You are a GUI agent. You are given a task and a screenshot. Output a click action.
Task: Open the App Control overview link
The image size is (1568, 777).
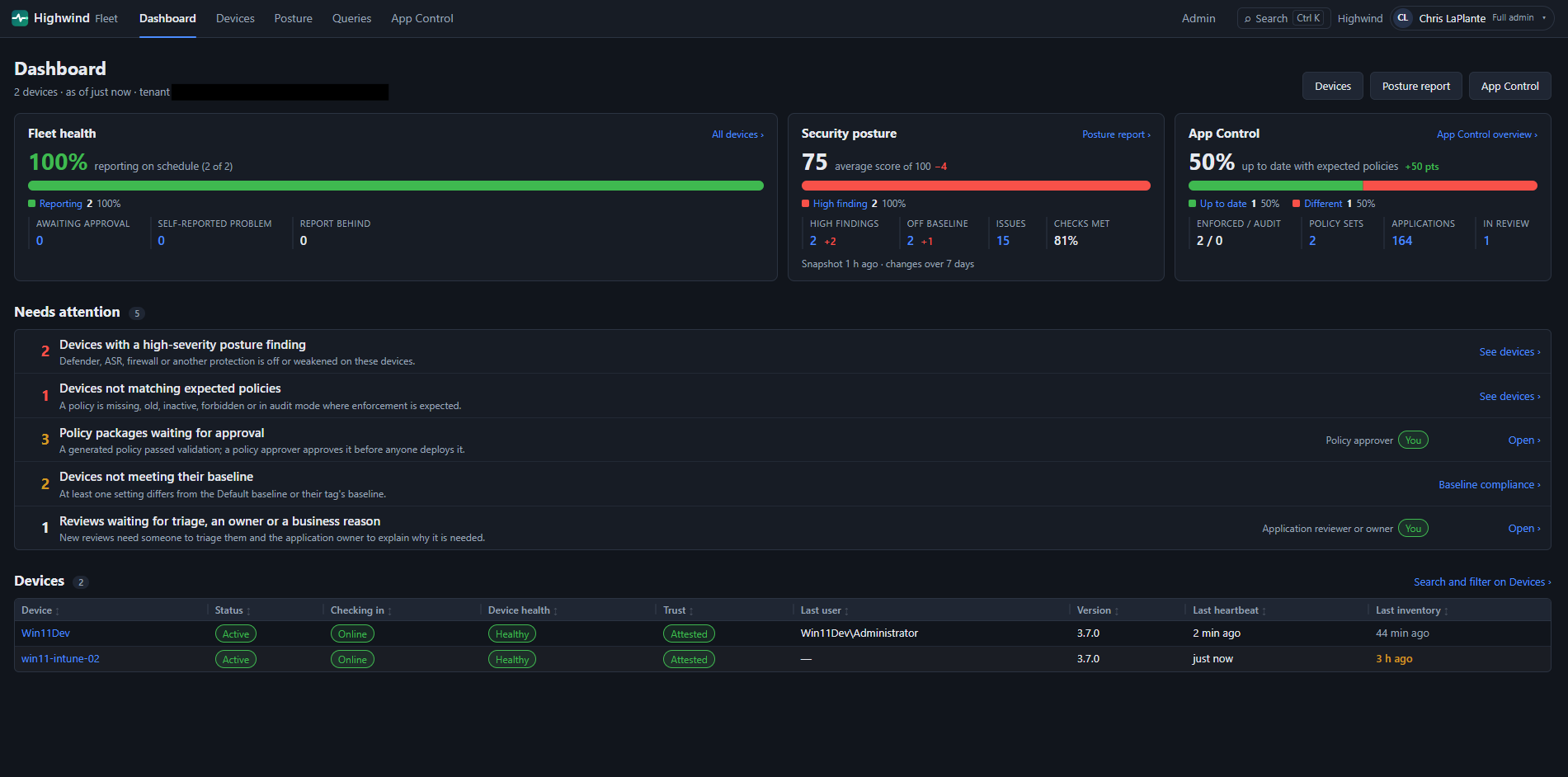point(1487,134)
